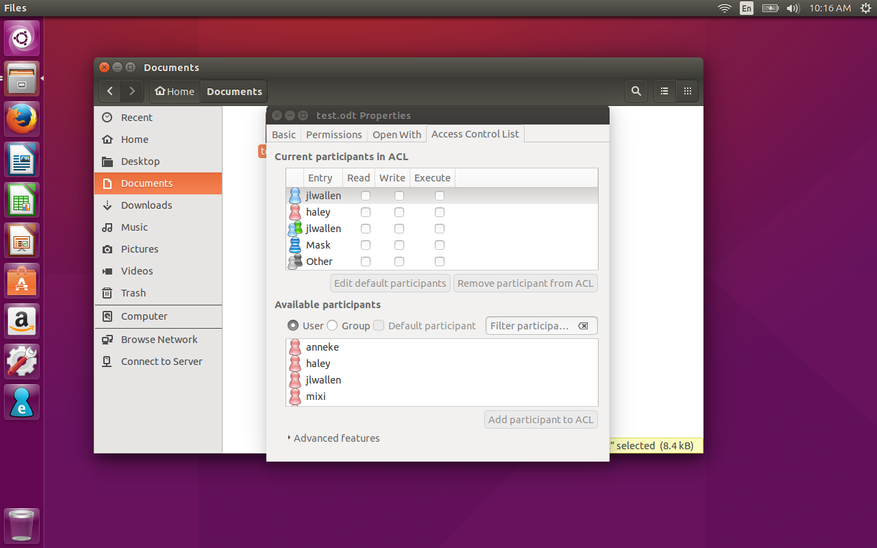Image resolution: width=877 pixels, height=548 pixels.
Task: Open the blue 'e' user app in the dock
Action: [22, 402]
